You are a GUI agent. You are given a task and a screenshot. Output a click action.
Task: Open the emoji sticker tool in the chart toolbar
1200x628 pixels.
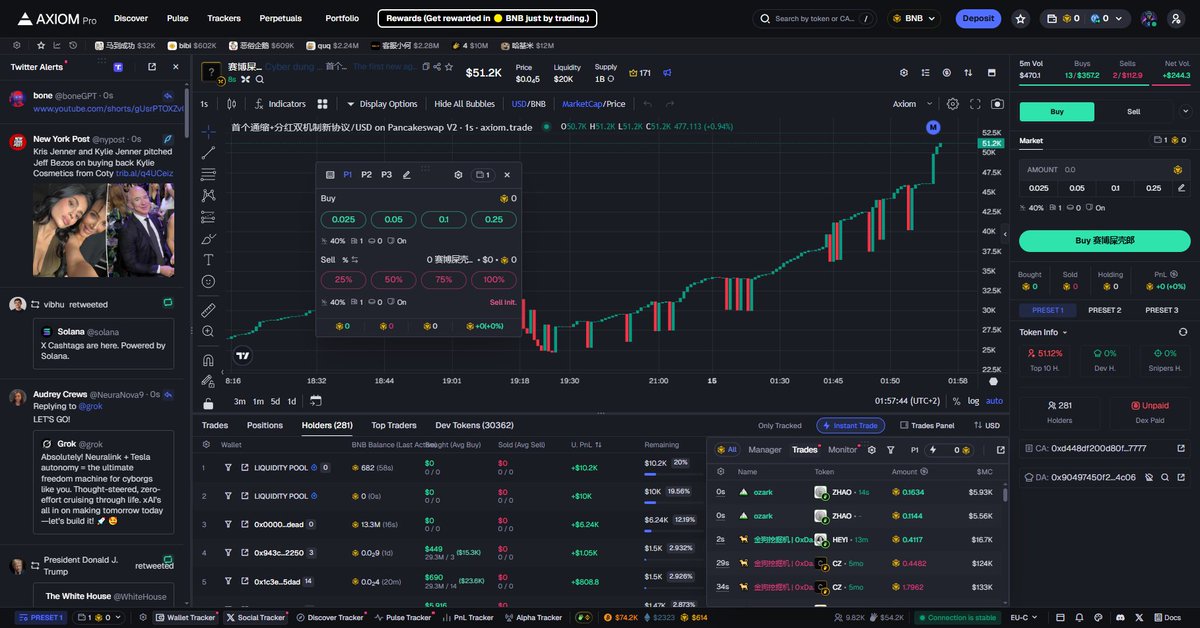[208, 282]
